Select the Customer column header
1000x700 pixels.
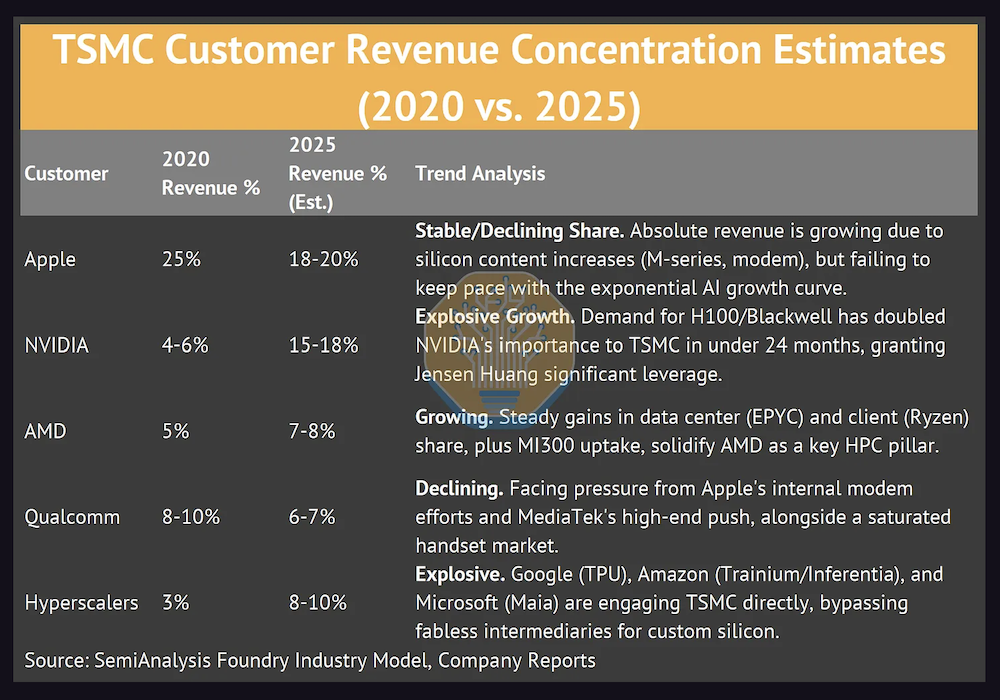point(66,173)
